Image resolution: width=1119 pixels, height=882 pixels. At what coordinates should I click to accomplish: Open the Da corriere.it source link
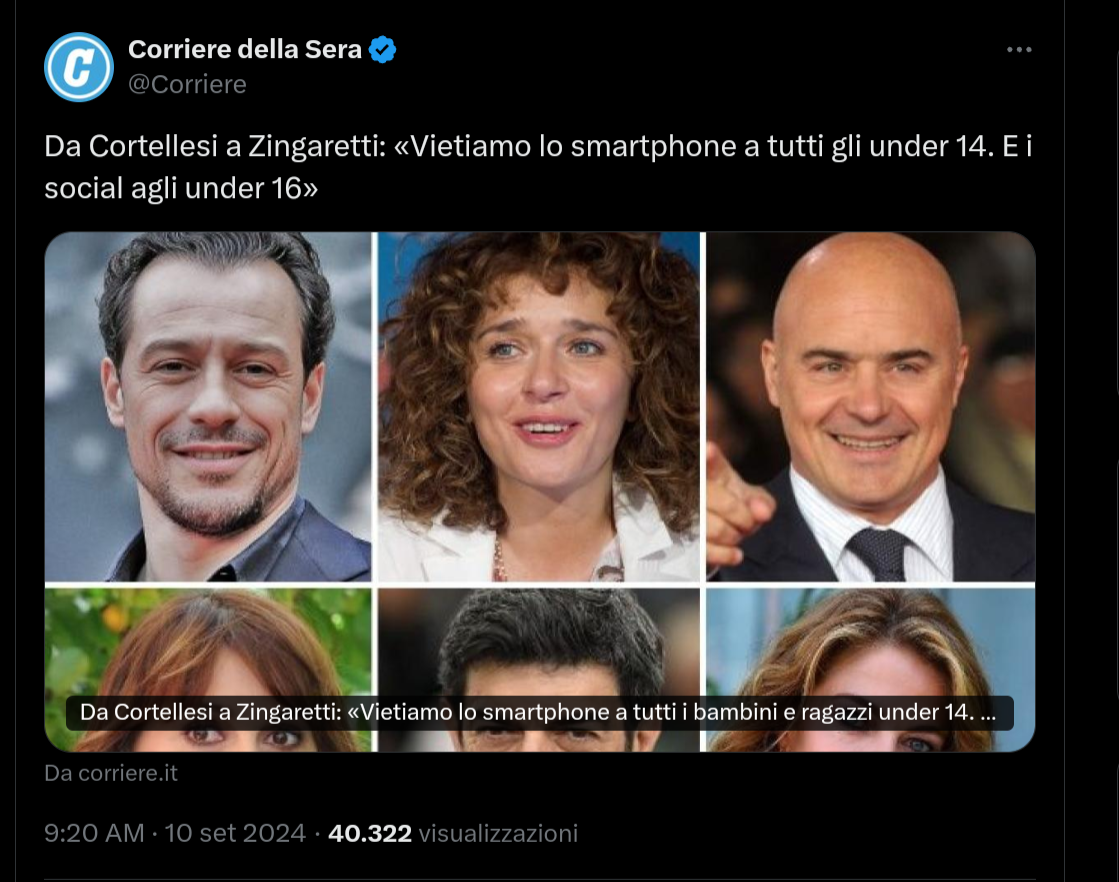coord(110,772)
